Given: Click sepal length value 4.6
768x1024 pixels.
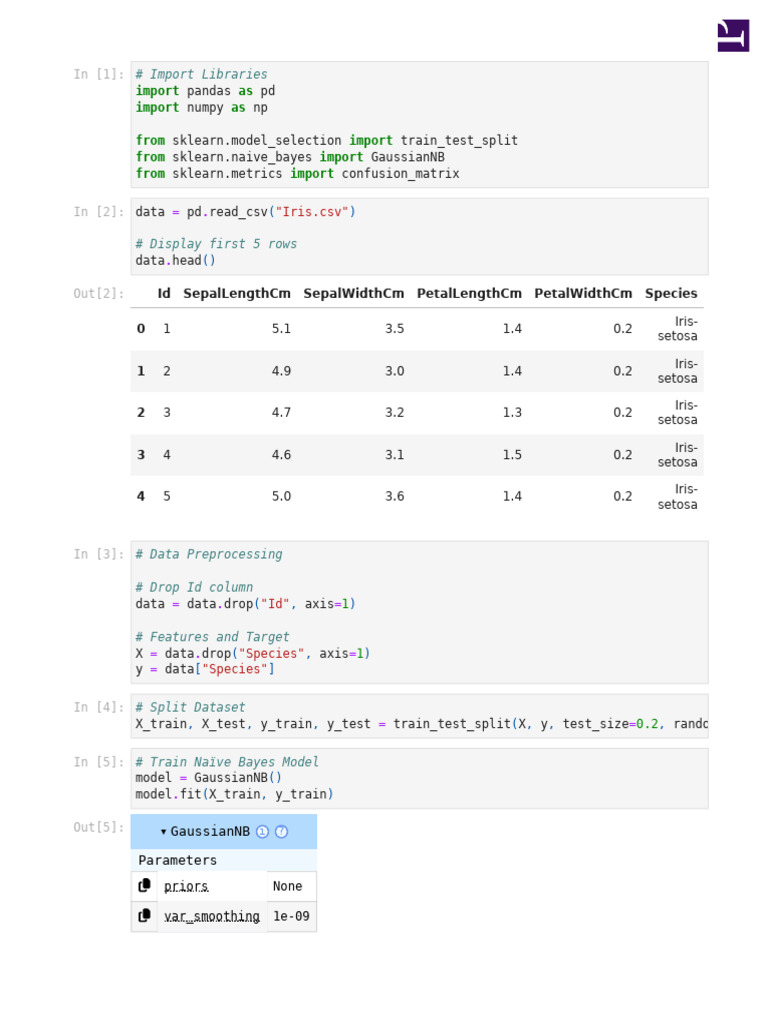Looking at the screenshot, I should [281, 455].
